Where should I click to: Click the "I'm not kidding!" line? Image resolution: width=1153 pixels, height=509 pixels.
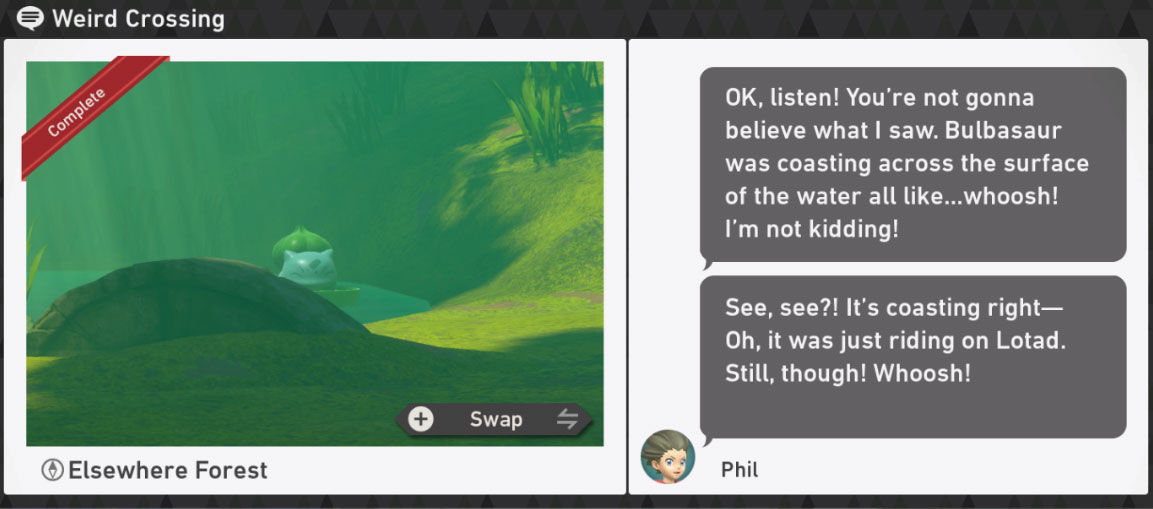812,229
